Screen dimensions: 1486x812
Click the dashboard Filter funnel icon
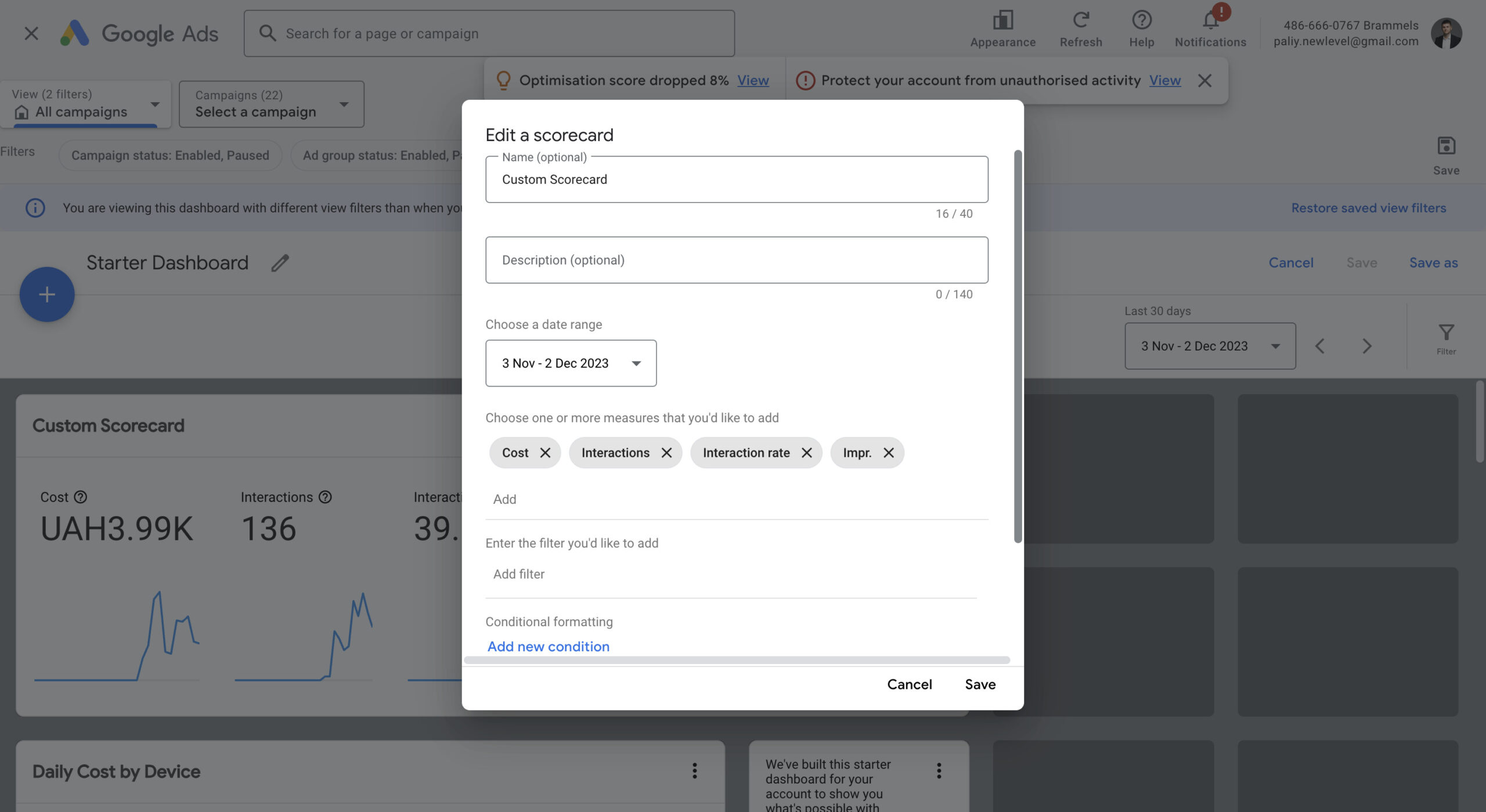pyautogui.click(x=1446, y=333)
